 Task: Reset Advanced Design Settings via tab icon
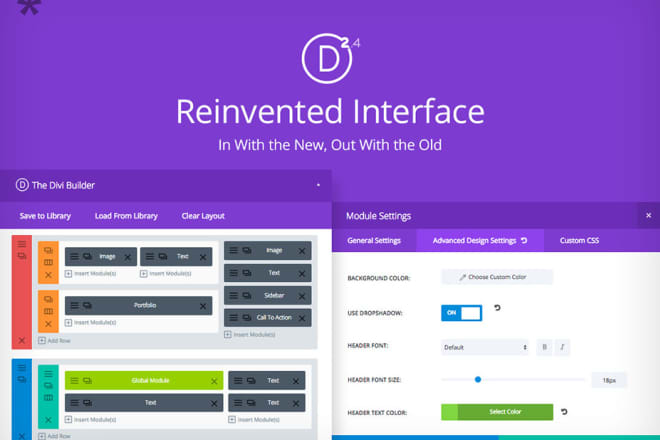pyautogui.click(x=524, y=240)
